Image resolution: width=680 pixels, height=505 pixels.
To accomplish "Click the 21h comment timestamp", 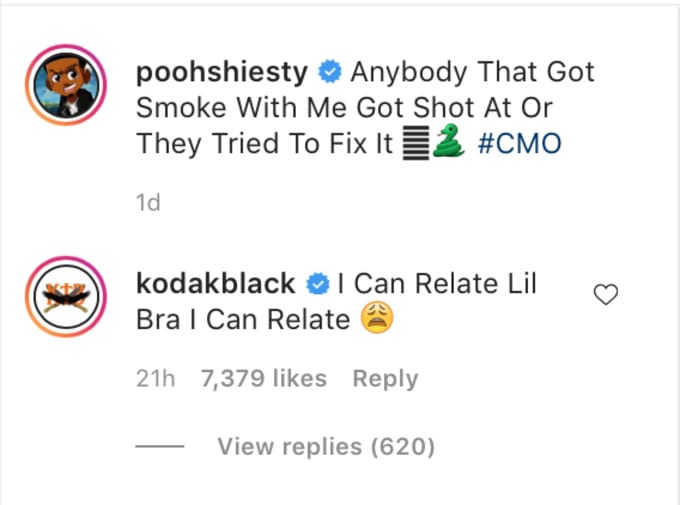I will point(155,378).
